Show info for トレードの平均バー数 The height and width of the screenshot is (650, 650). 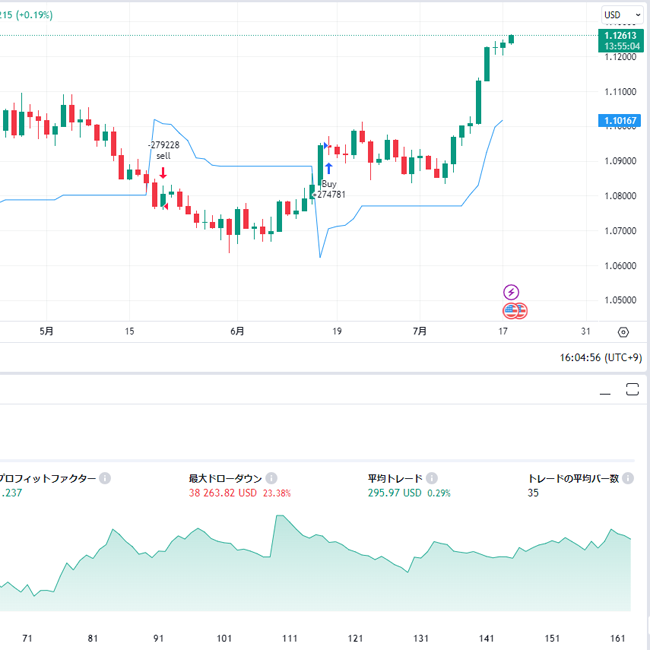point(628,478)
